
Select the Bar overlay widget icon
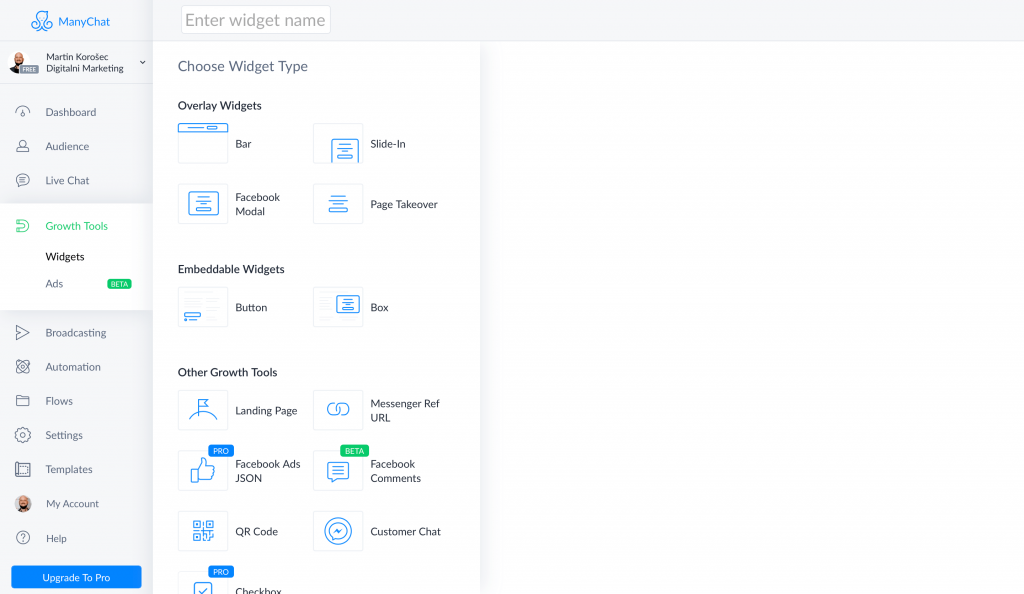tap(203, 143)
